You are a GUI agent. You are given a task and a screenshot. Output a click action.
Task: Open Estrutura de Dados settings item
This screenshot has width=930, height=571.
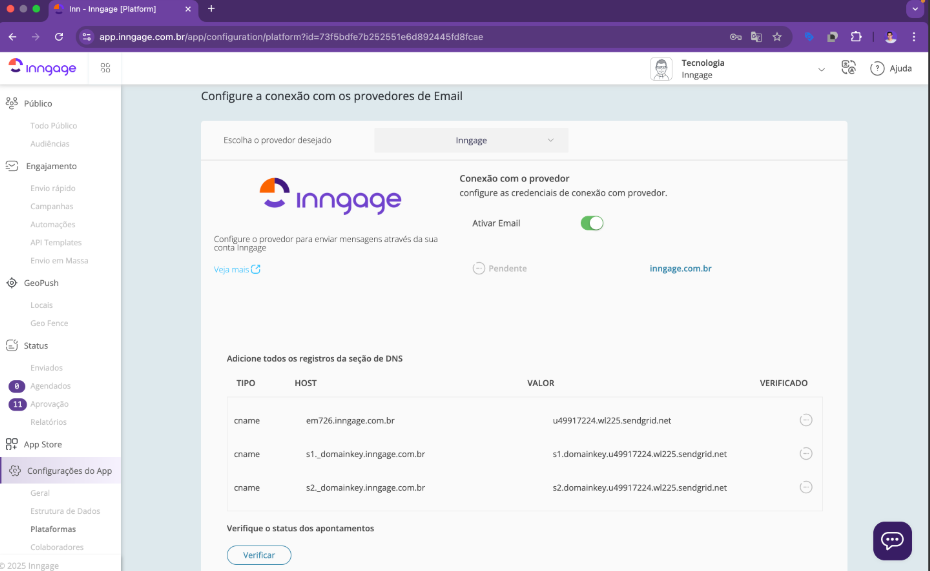pos(65,511)
